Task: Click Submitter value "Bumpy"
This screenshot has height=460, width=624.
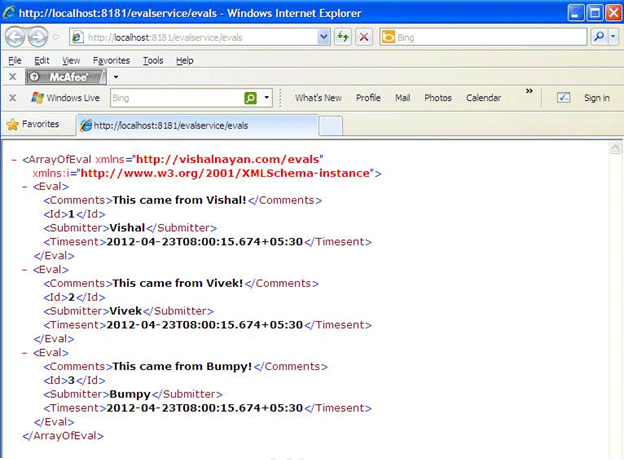Action: (130, 394)
